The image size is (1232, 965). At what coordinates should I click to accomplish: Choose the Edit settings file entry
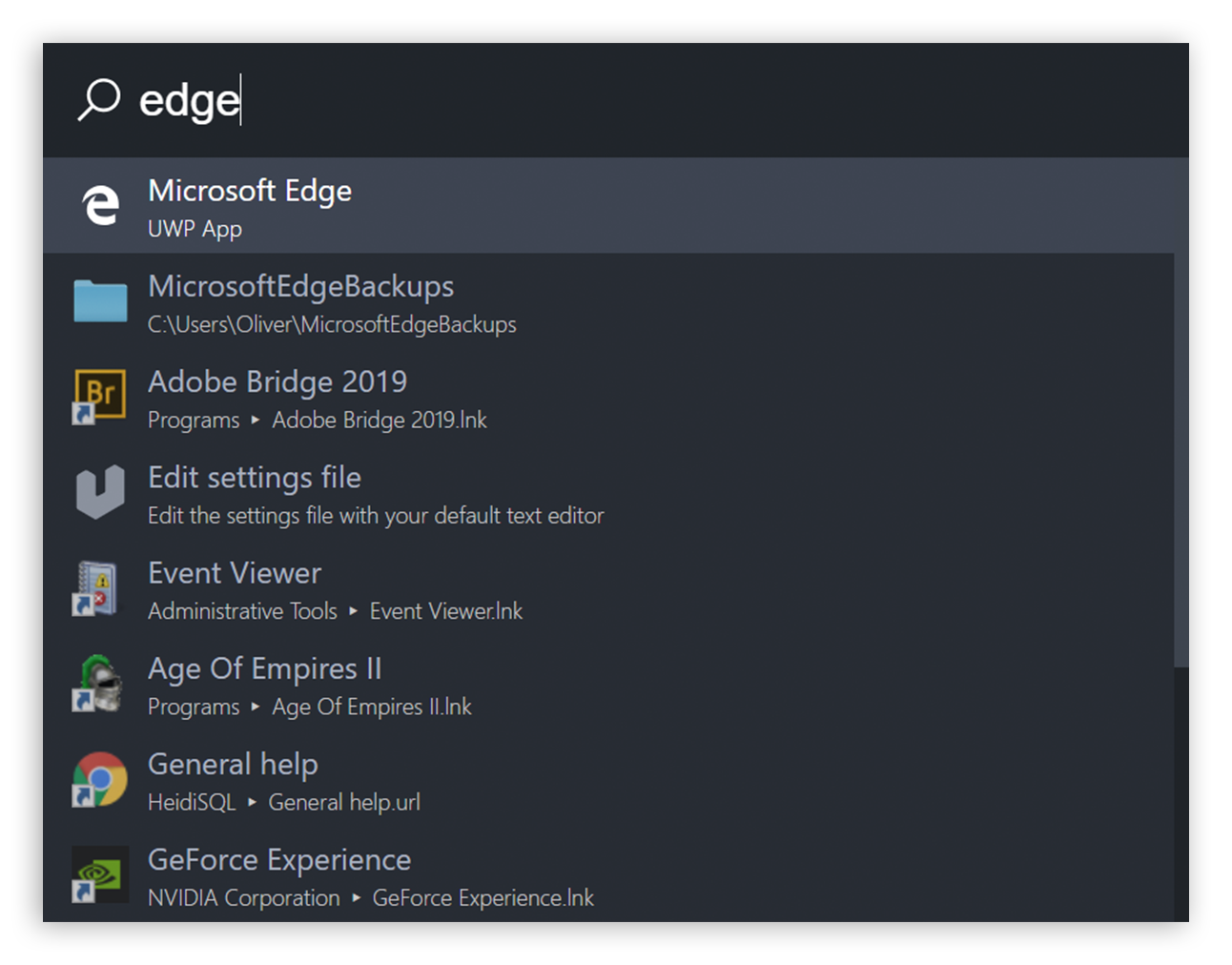click(x=255, y=478)
